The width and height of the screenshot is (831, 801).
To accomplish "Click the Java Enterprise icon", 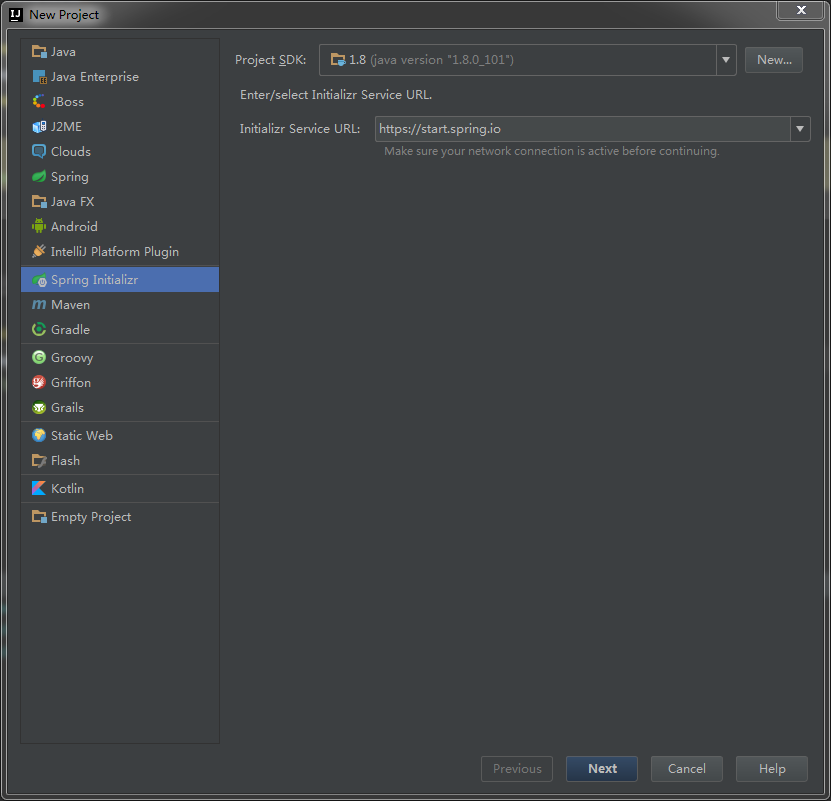I will click(39, 76).
